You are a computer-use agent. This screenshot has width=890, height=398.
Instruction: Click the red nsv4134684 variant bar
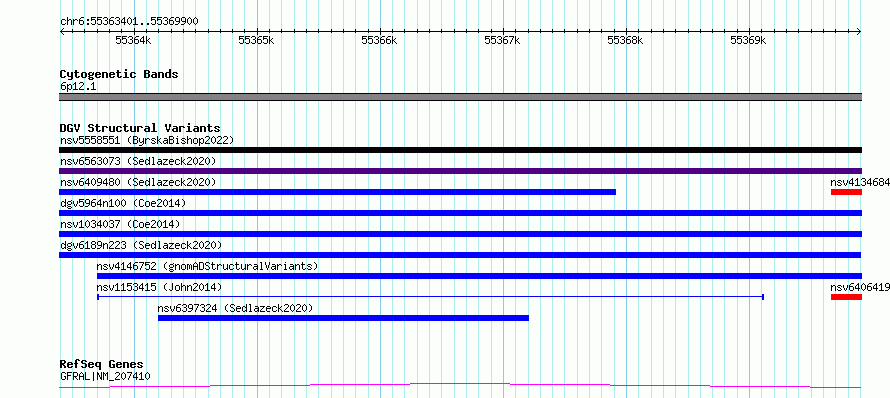coord(846,192)
